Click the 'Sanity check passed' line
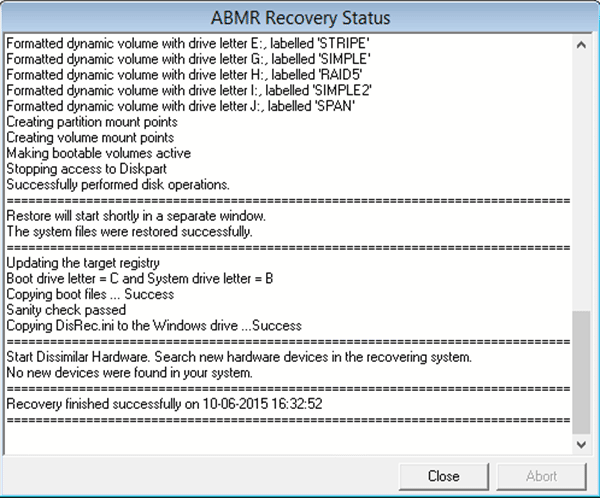The width and height of the screenshot is (600, 498). [66, 310]
